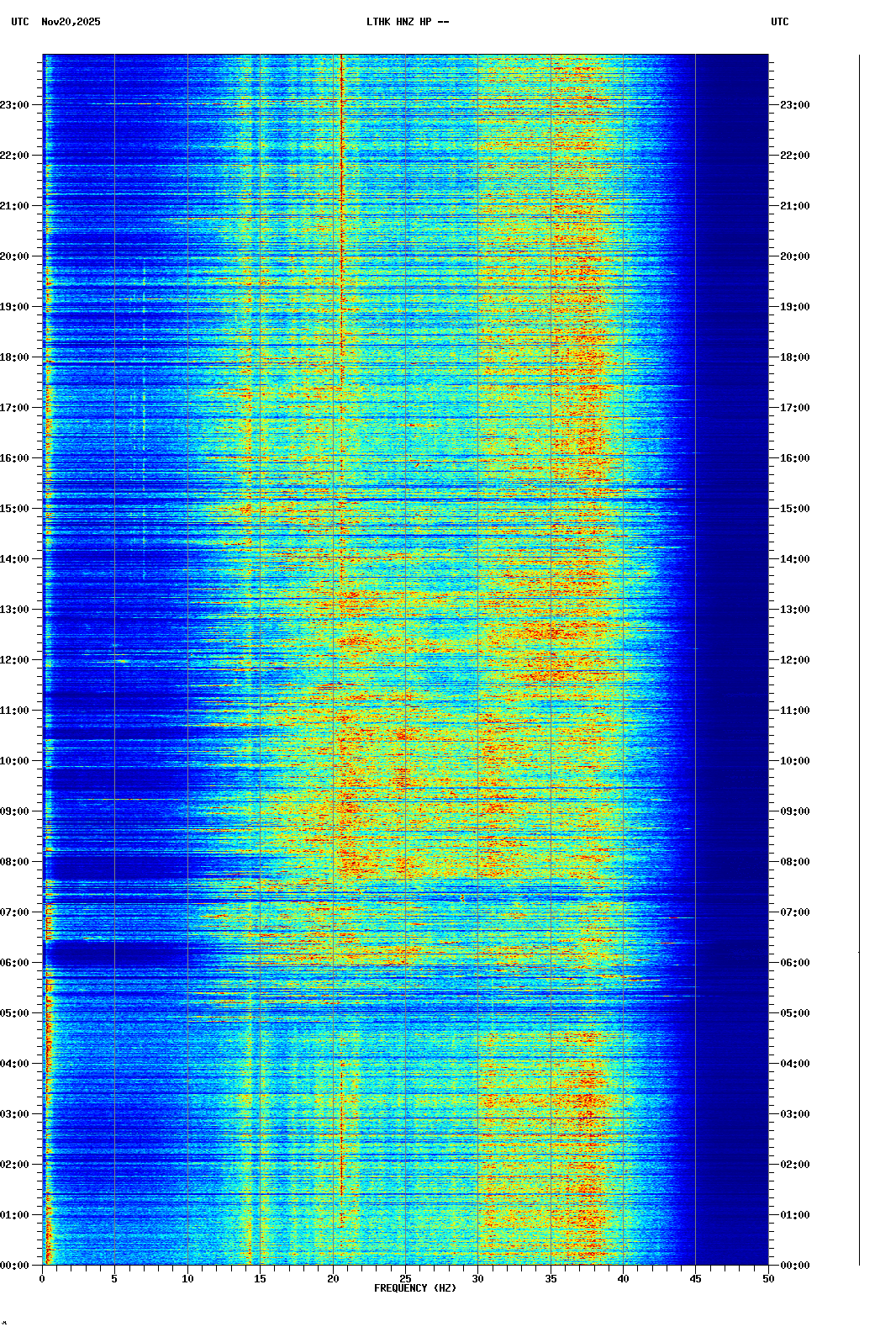Click the 45 Hz frequency tick label
896x1332 pixels.
[x=695, y=1279]
